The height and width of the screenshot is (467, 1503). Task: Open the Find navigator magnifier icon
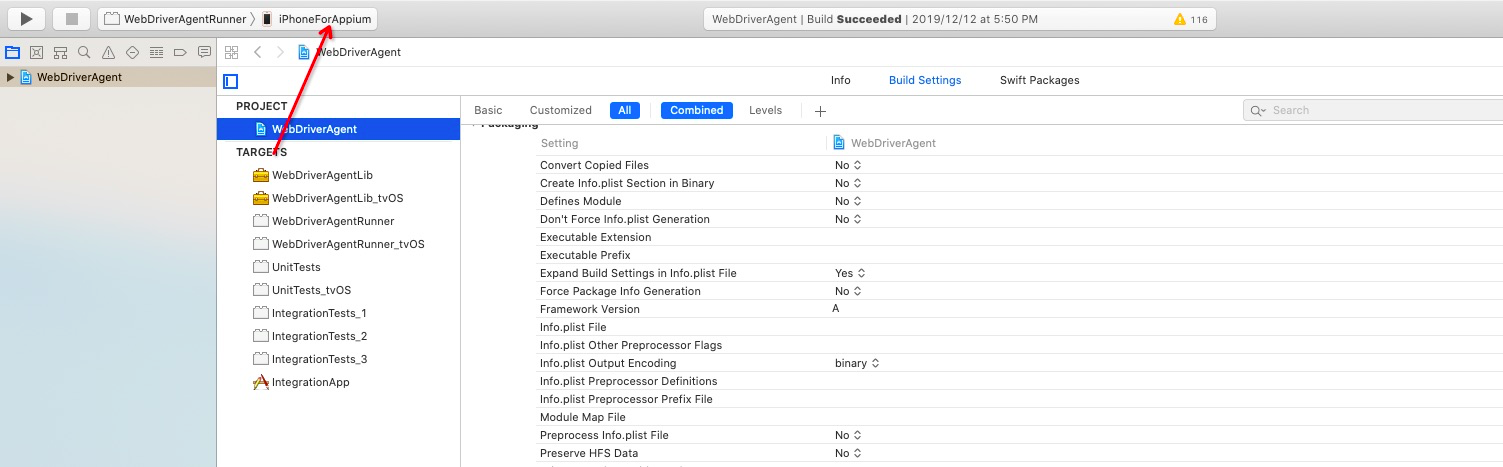[85, 52]
